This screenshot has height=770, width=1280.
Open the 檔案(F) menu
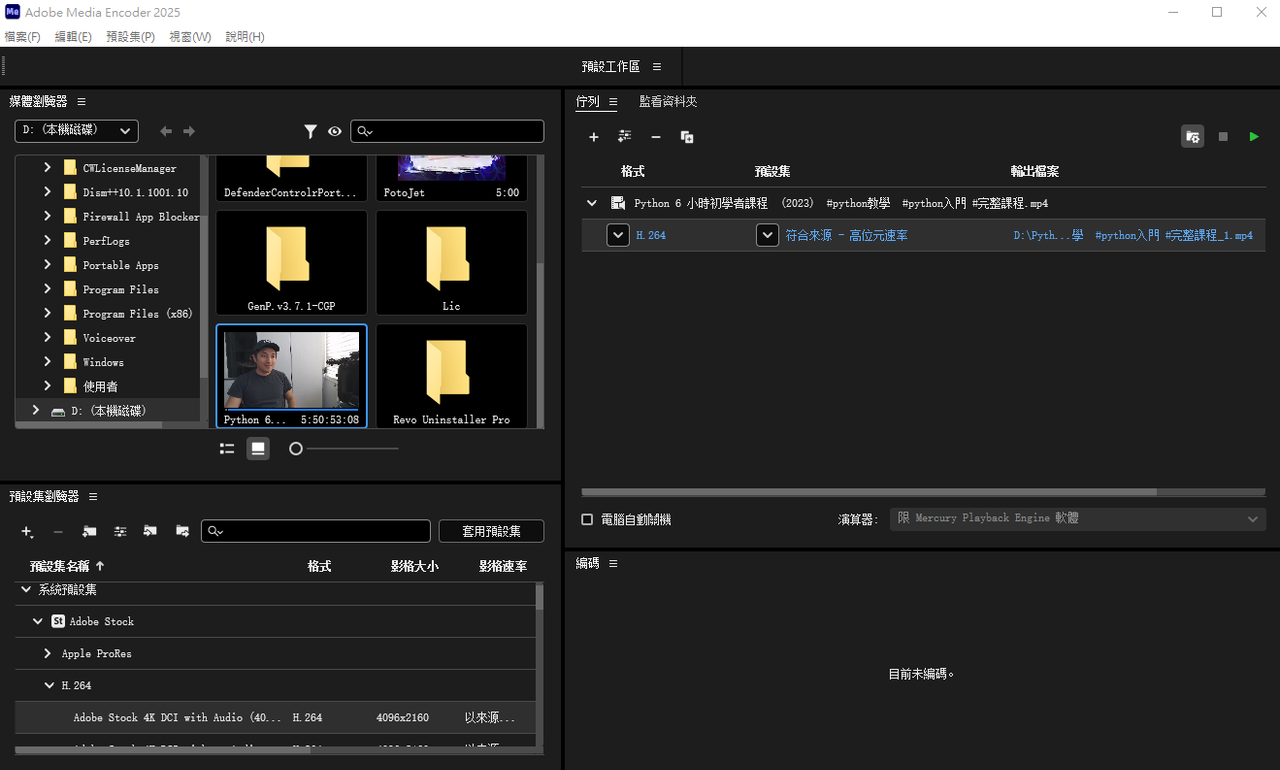(x=22, y=37)
